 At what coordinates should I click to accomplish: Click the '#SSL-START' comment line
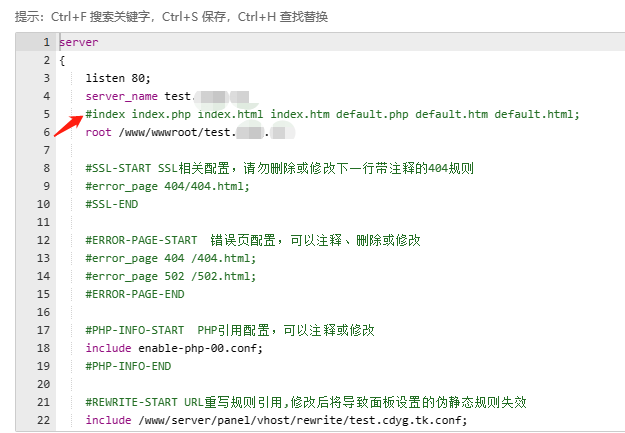click(x=279, y=168)
